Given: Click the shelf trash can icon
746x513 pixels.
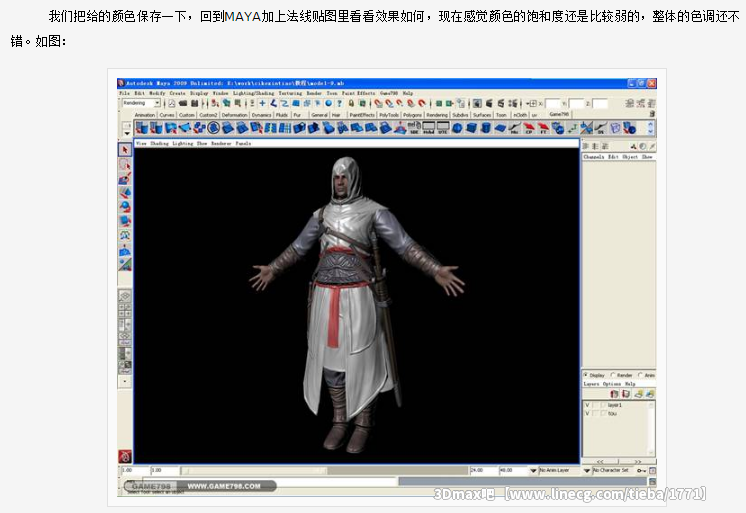Looking at the screenshot, I should pyautogui.click(x=652, y=114).
